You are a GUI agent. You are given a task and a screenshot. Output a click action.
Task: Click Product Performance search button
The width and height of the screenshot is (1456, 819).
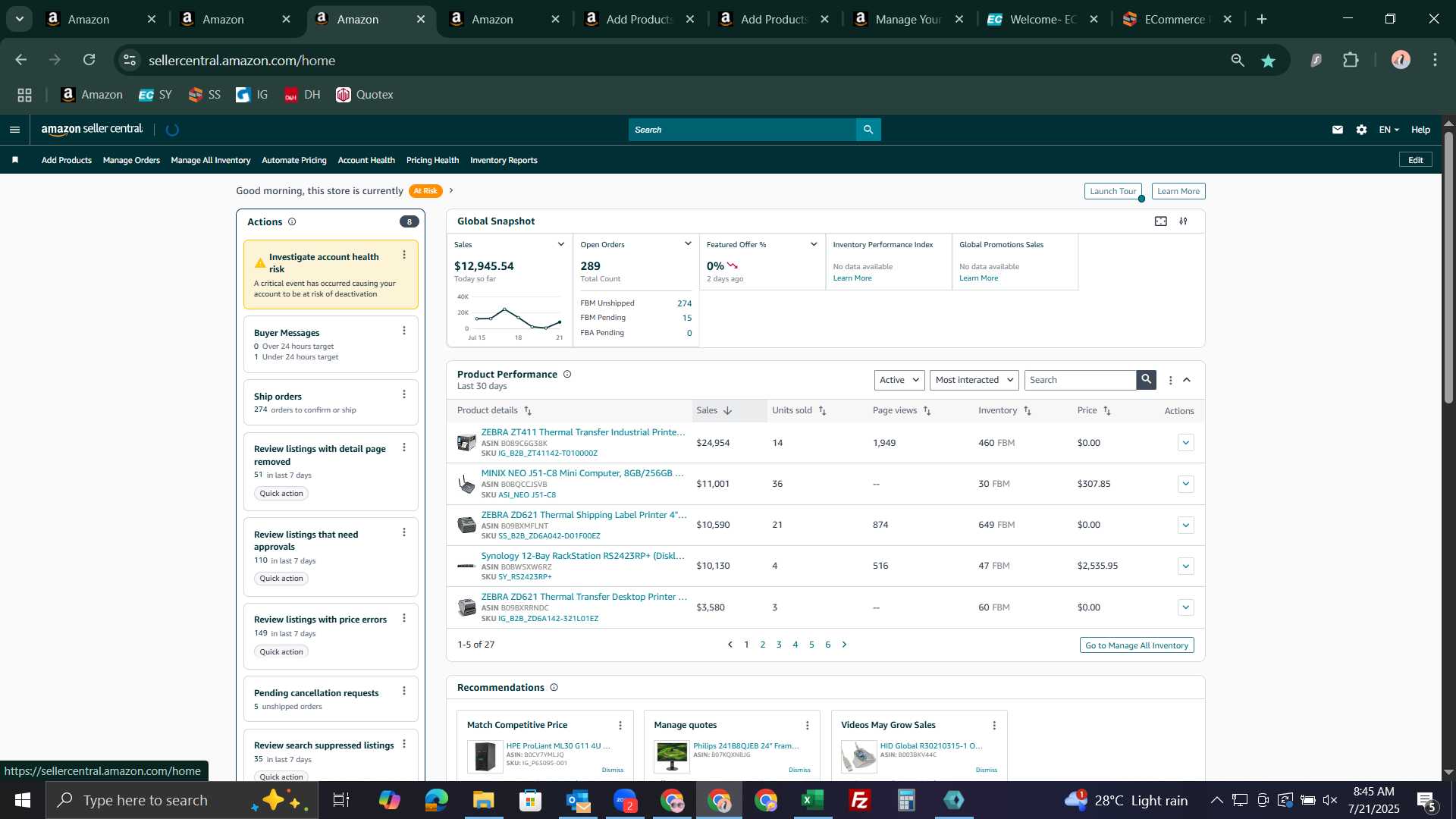[1147, 380]
